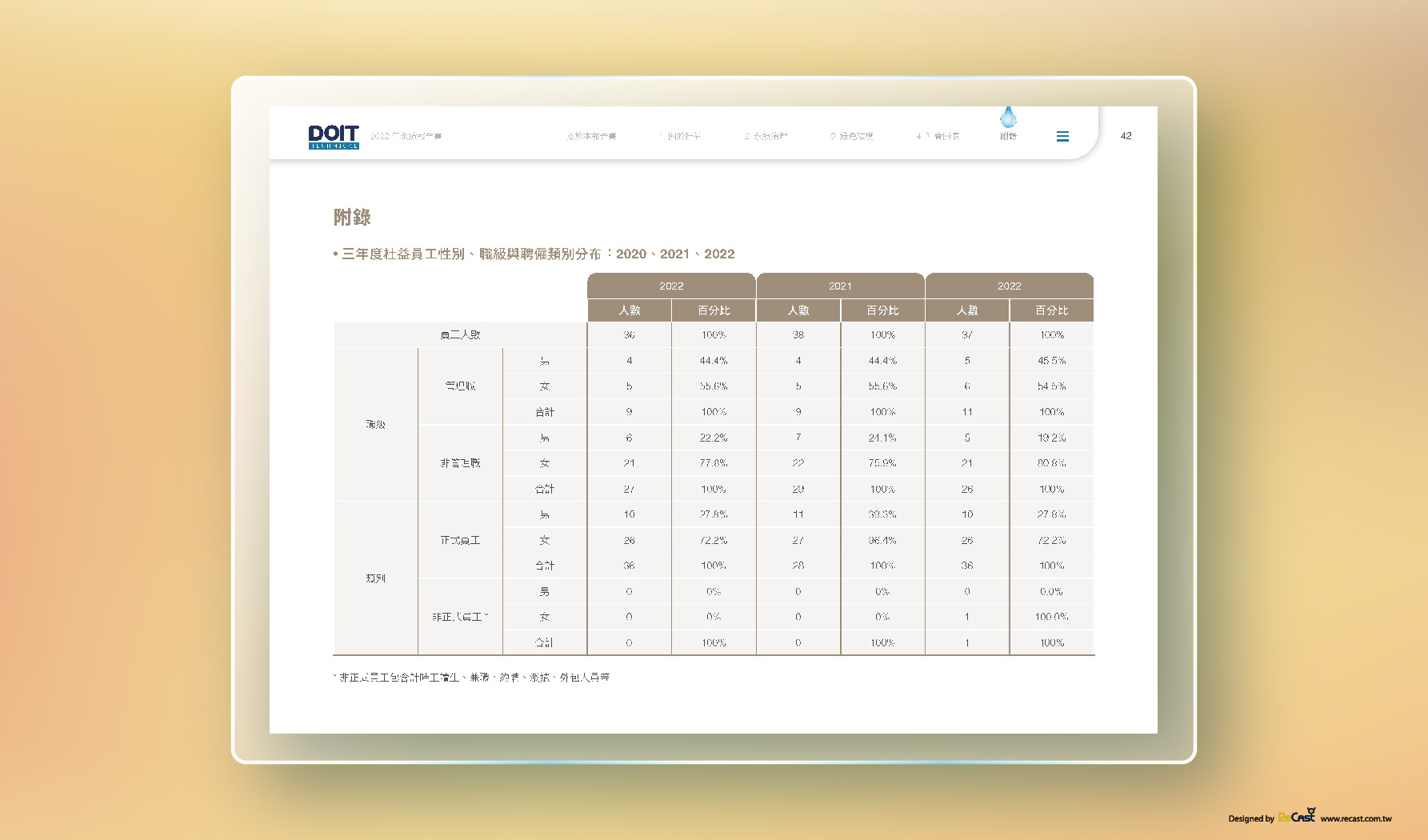Click the 29 total cell under 2021
The image size is (1428, 840).
tap(798, 489)
